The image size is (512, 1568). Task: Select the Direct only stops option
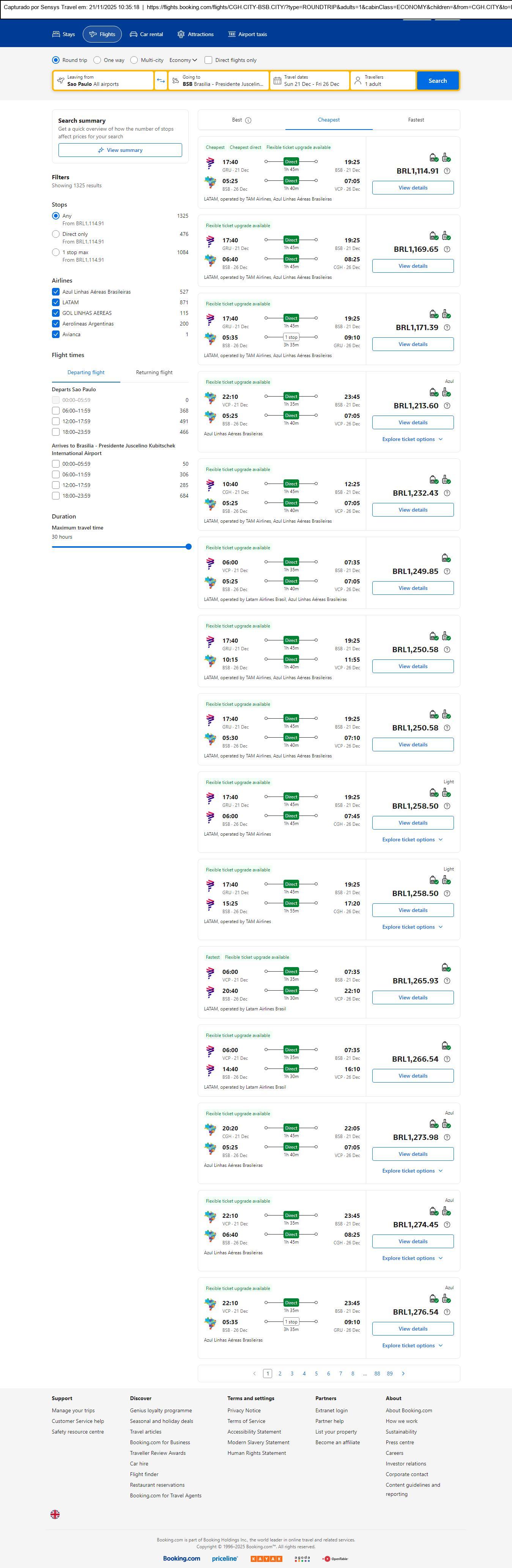[56, 234]
